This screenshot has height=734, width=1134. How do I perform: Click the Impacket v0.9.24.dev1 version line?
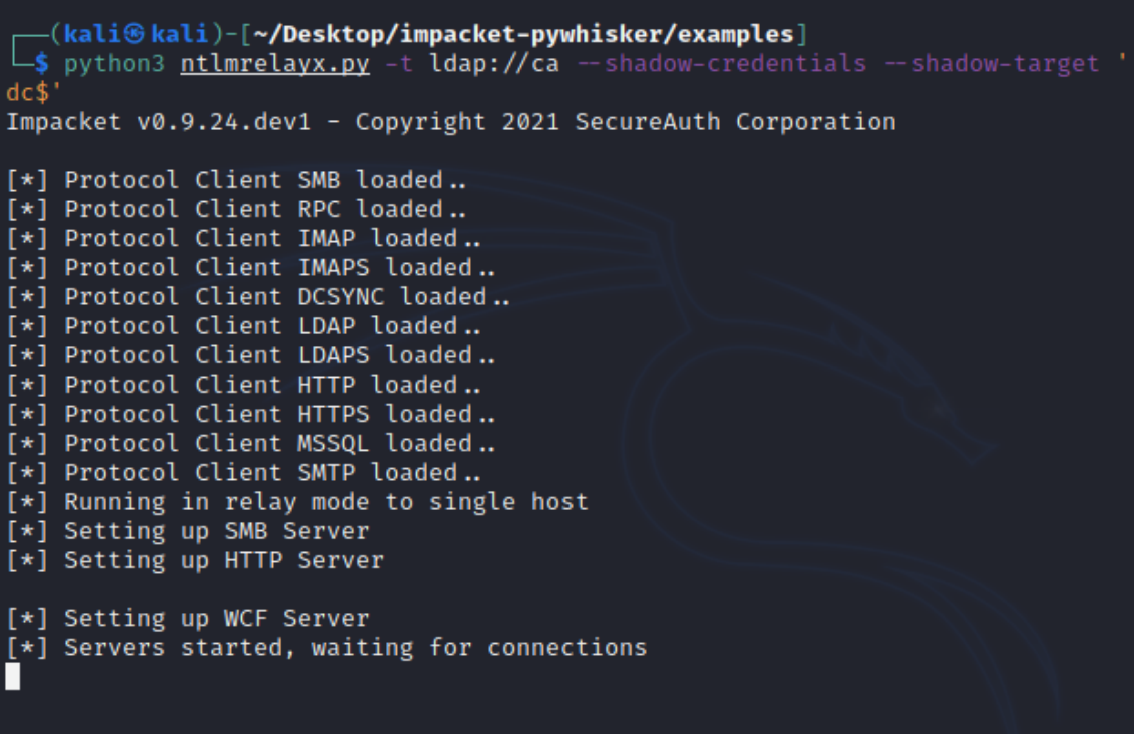point(450,122)
